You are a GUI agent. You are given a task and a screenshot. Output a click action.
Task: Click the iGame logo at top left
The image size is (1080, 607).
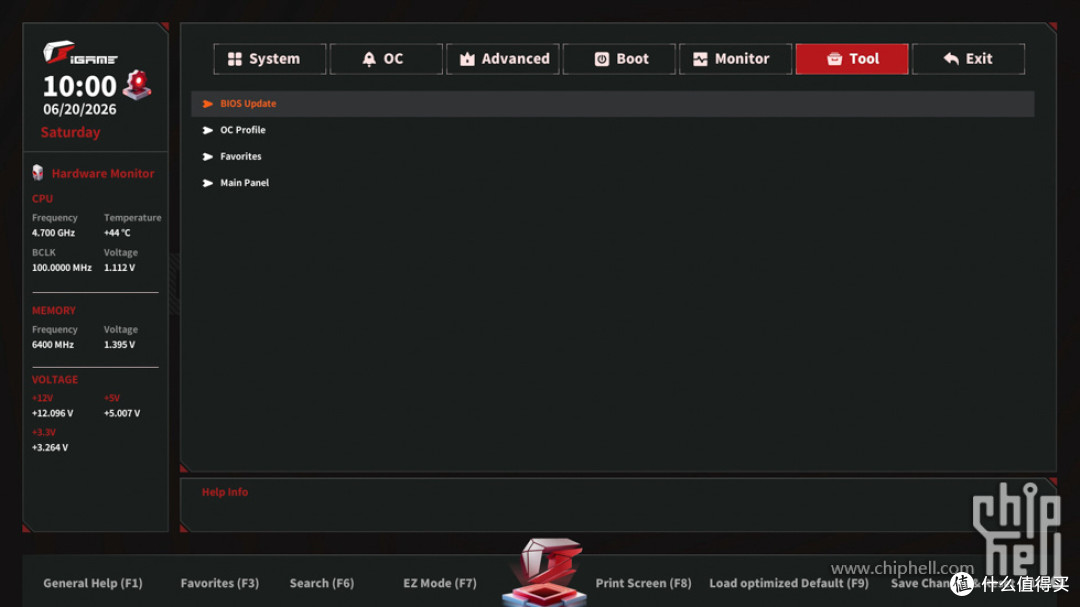80,53
